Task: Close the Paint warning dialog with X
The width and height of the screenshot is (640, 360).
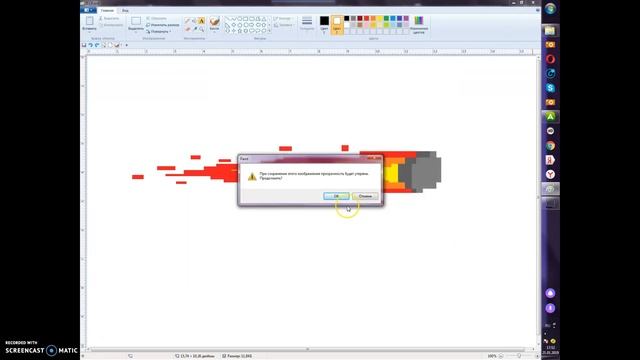Action: [374, 158]
